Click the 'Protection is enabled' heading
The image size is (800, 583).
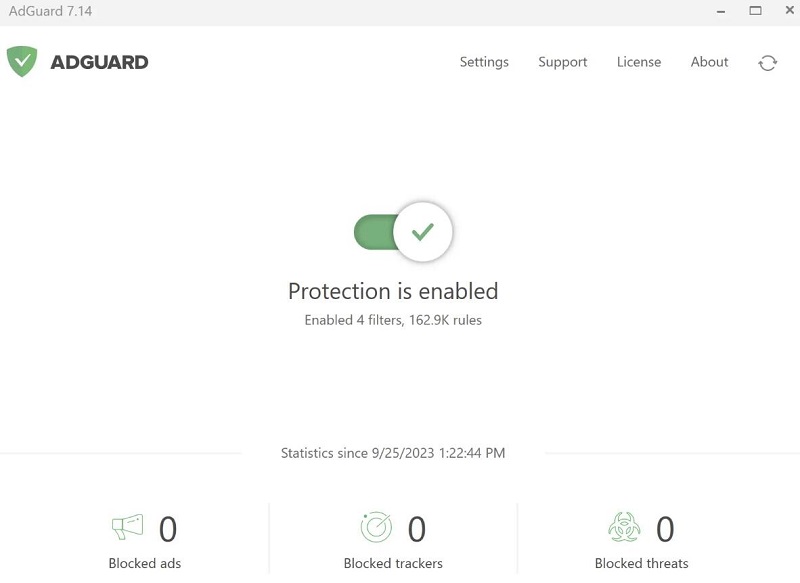[393, 291]
